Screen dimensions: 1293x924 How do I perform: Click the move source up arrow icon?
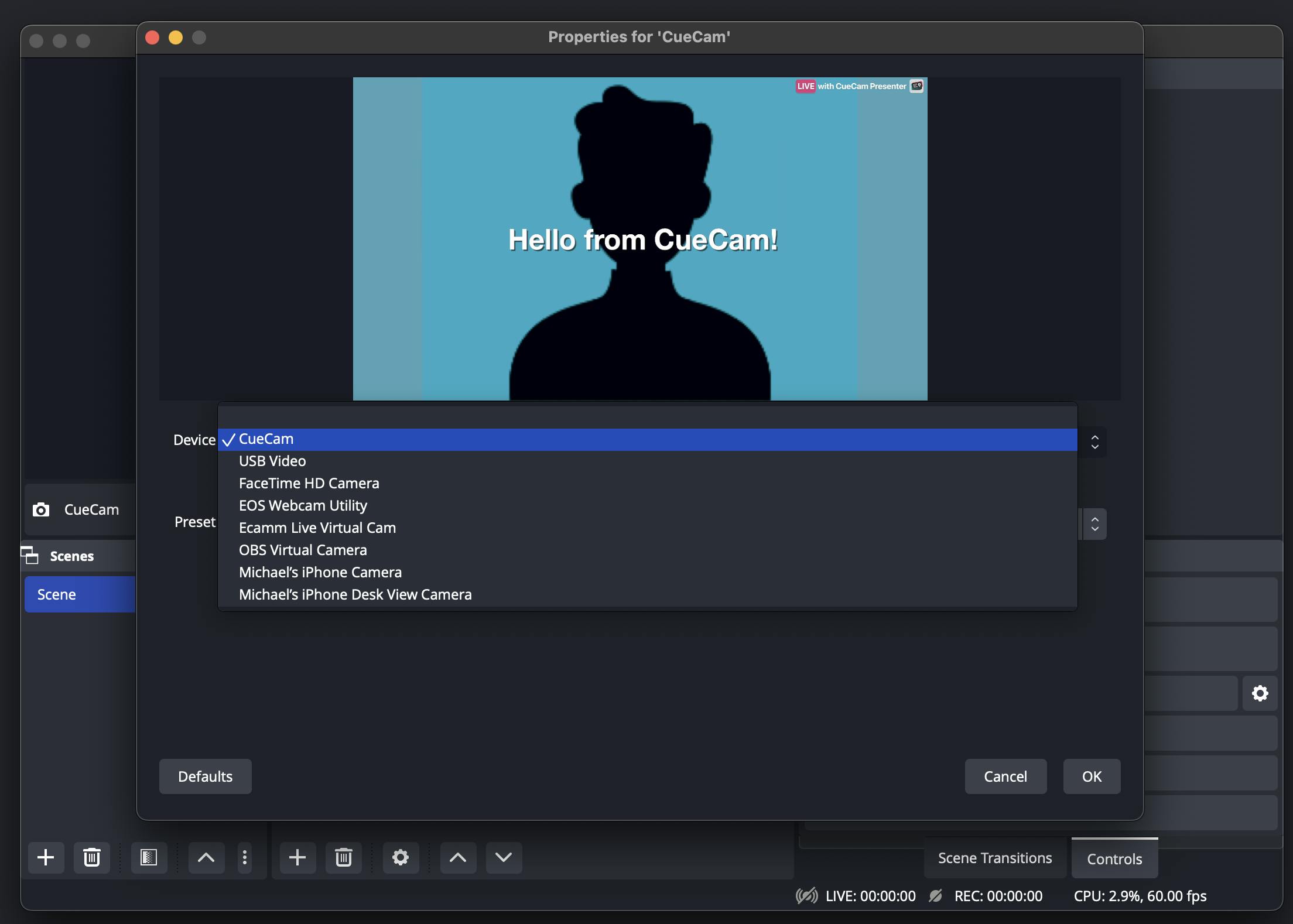click(458, 856)
